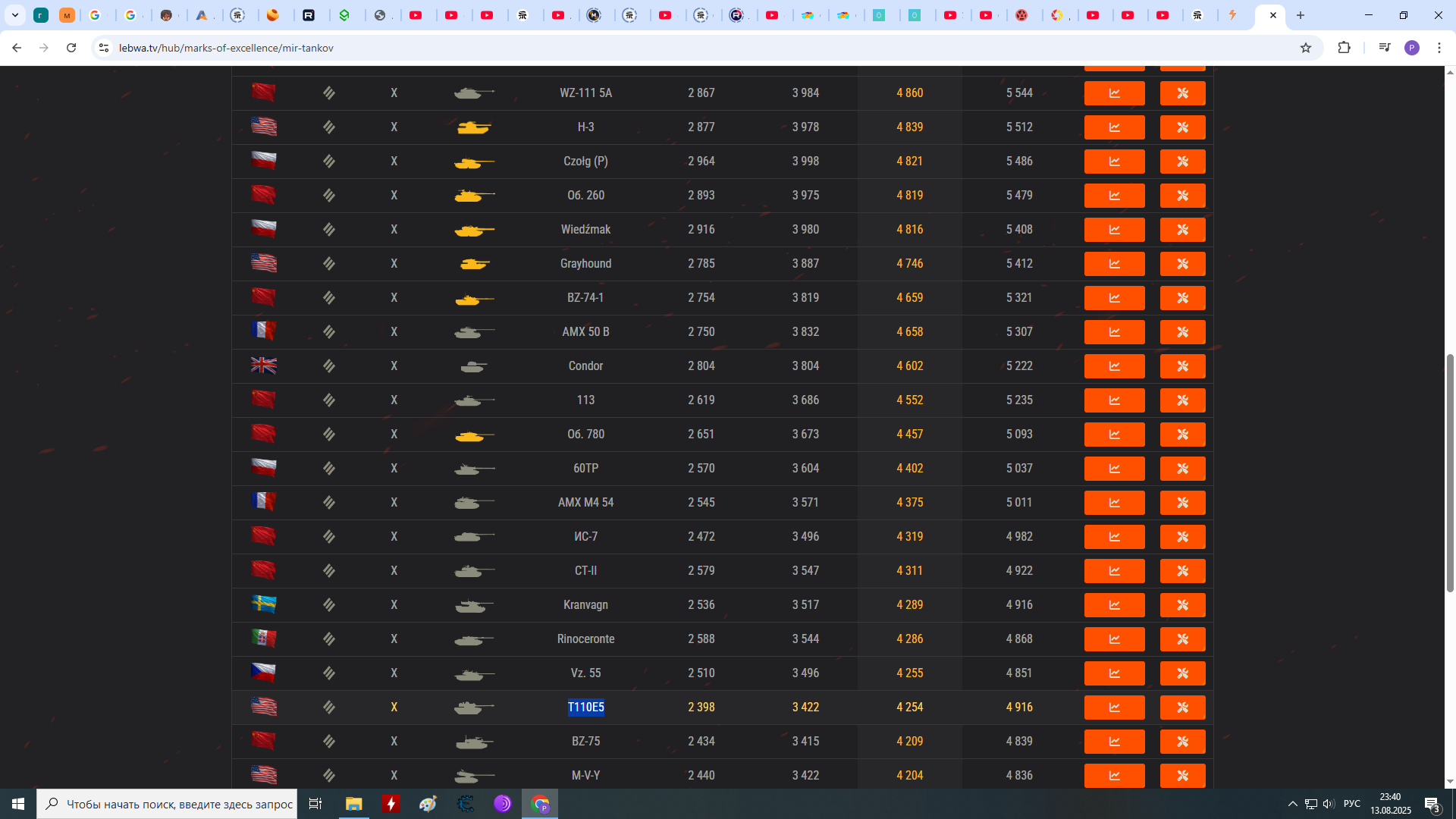
Task: Click the crossed tools button for H-3
Action: point(1182,127)
